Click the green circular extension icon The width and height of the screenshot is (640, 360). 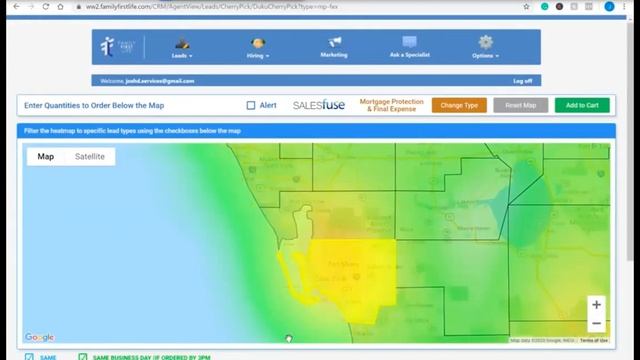[x=544, y=7]
